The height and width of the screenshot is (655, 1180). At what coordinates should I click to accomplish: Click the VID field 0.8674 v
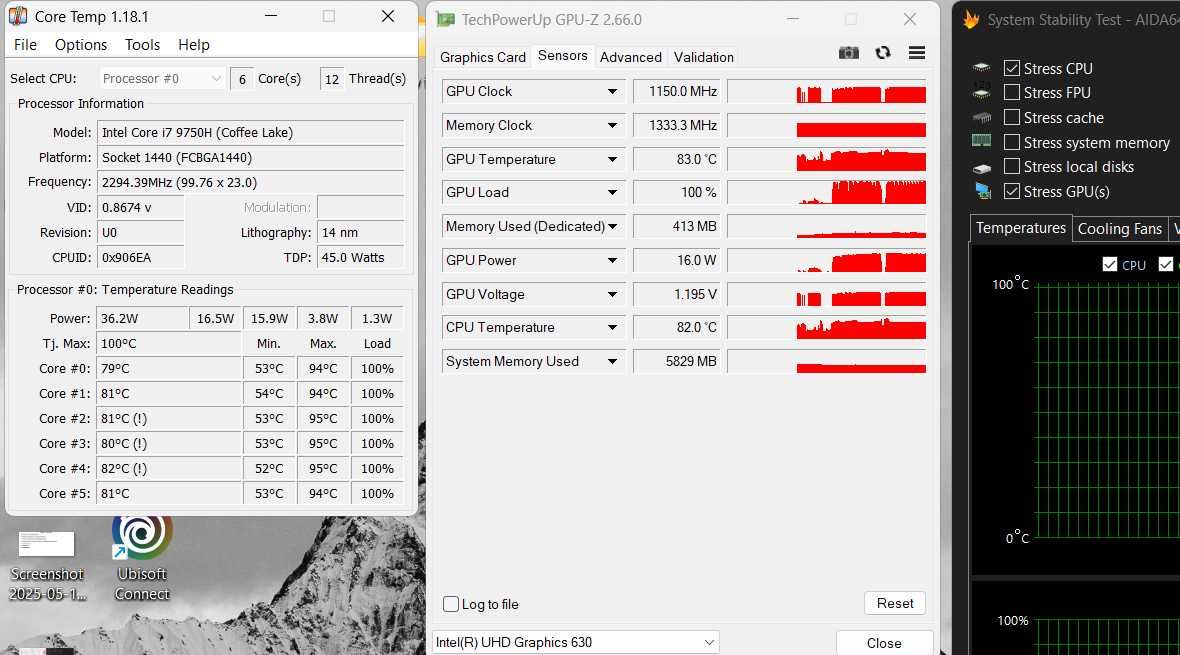point(141,207)
